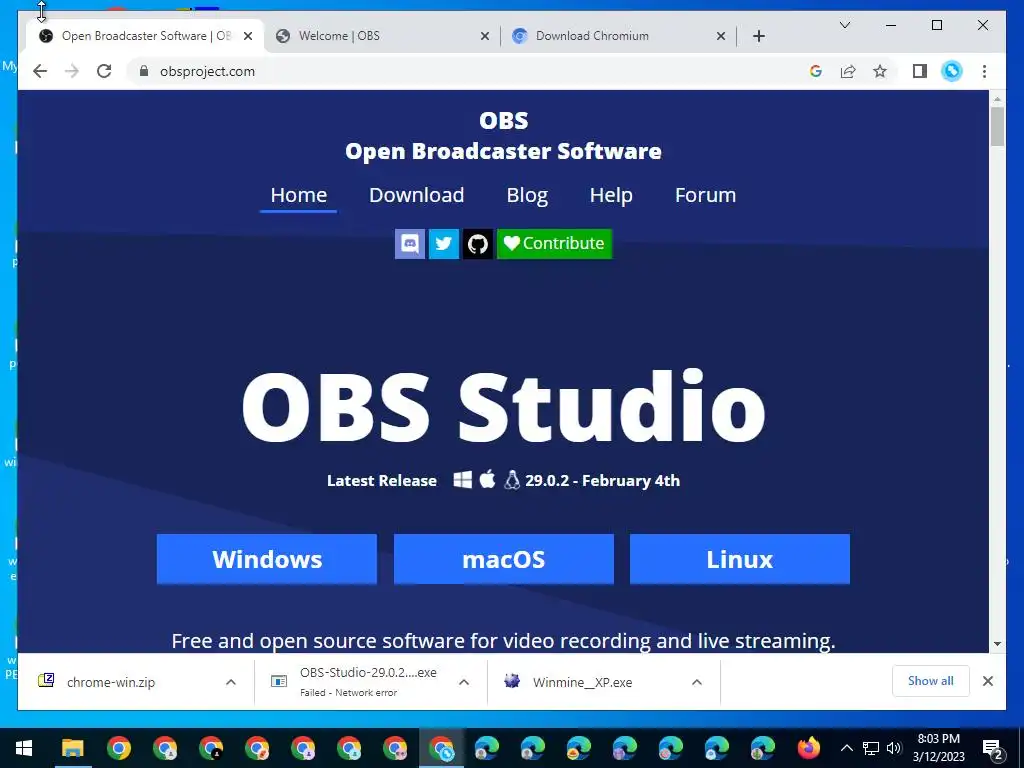Image resolution: width=1024 pixels, height=768 pixels.
Task: Open the tab search dropdown arrow
Action: pyautogui.click(x=844, y=25)
